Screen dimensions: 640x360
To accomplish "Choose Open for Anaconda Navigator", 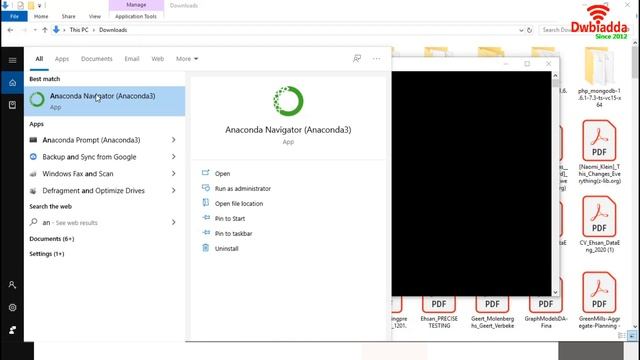I will point(222,173).
